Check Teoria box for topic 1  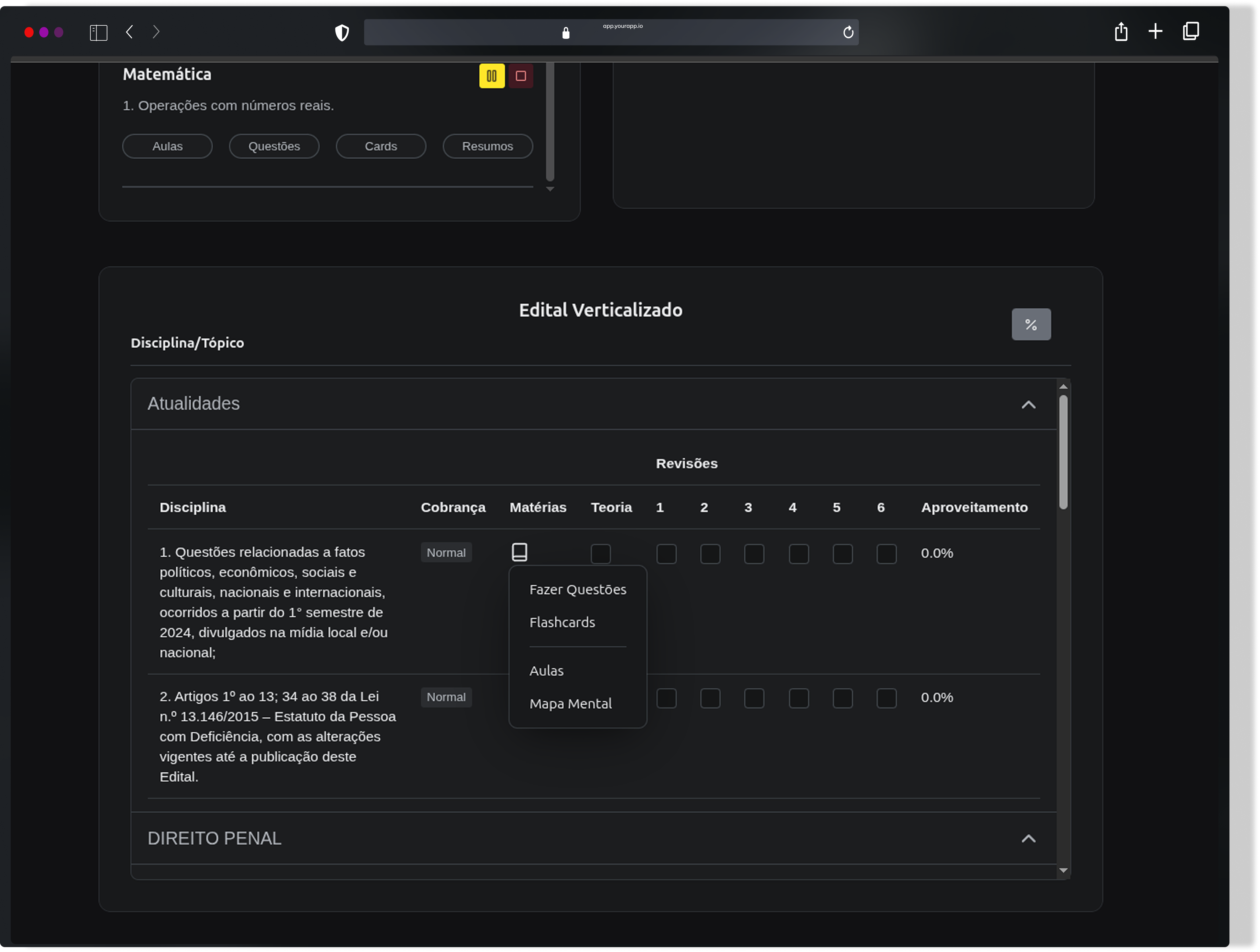point(601,554)
